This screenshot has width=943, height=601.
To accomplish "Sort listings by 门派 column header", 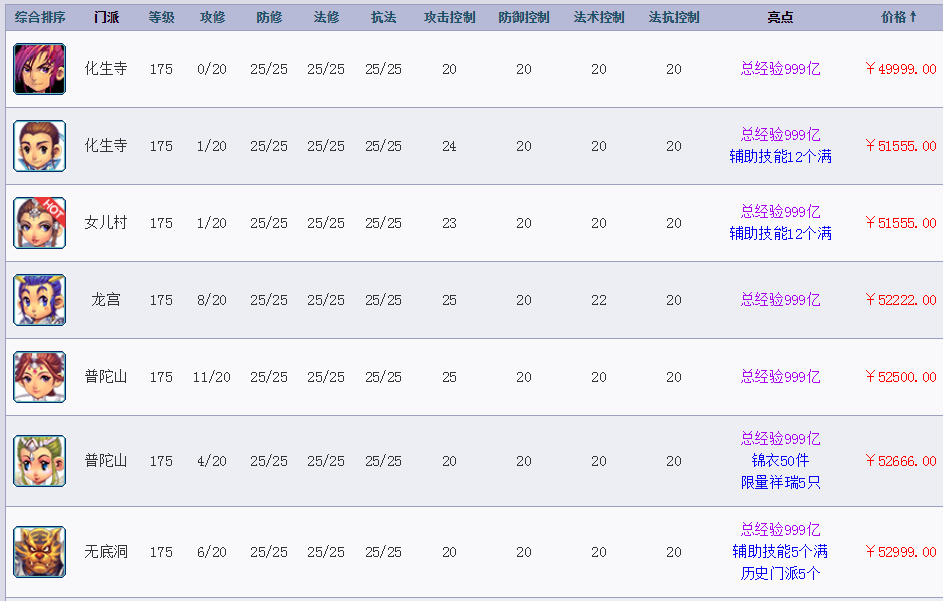I will [106, 17].
